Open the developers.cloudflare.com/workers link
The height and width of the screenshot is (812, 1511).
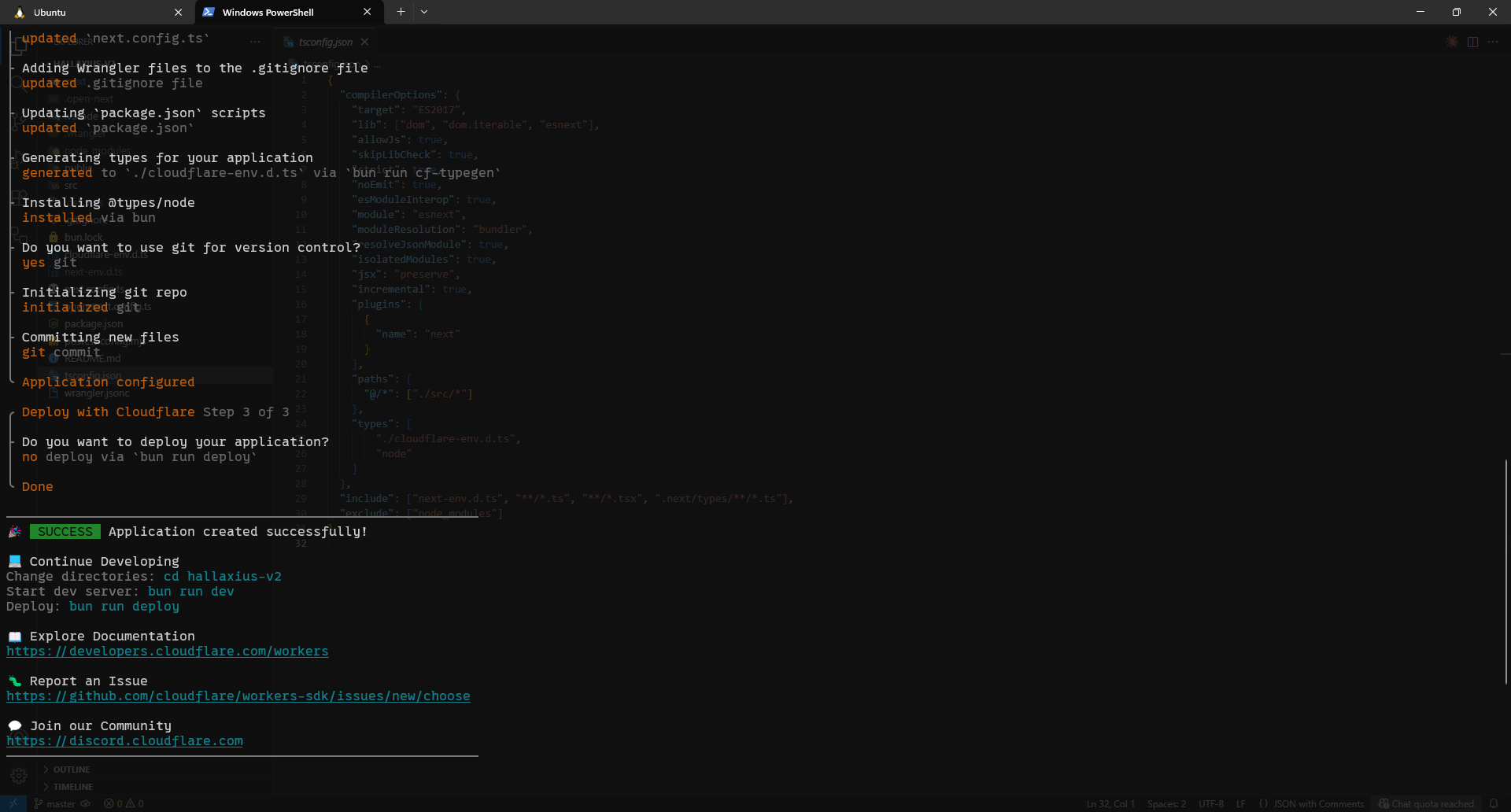click(168, 651)
